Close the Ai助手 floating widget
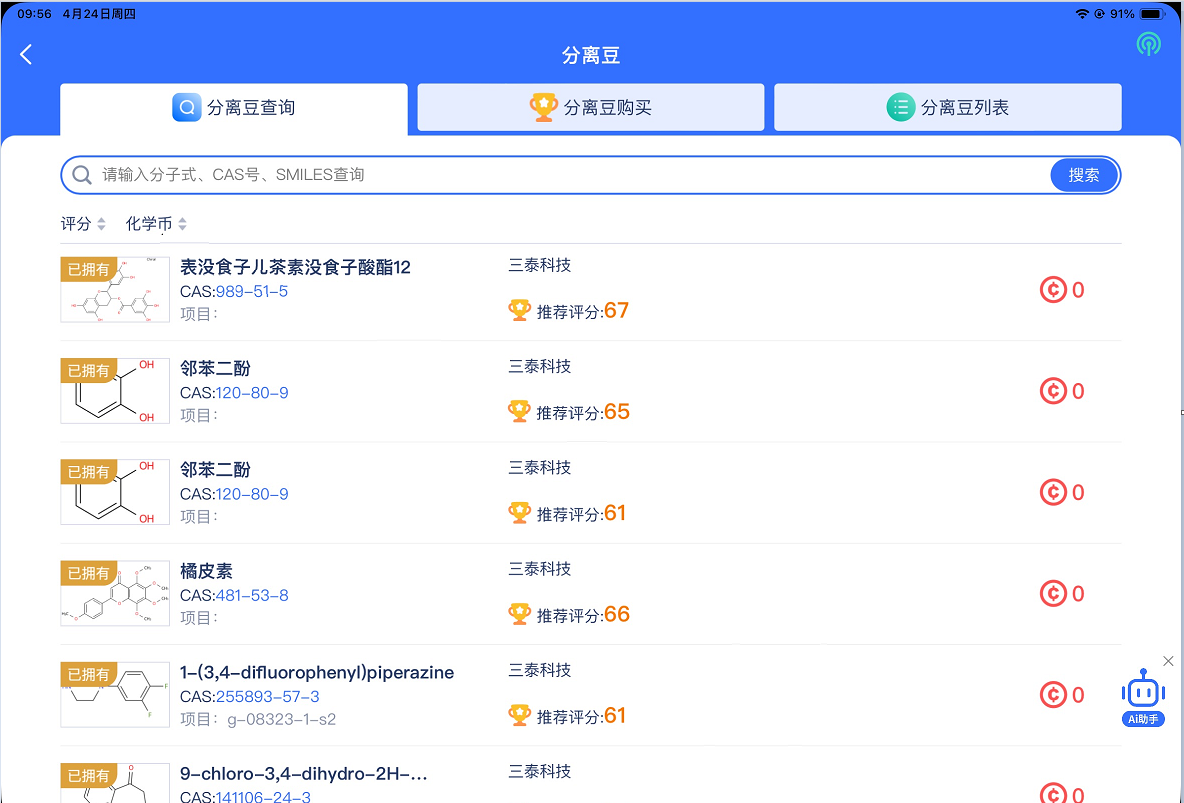The height and width of the screenshot is (803, 1184). (1168, 661)
